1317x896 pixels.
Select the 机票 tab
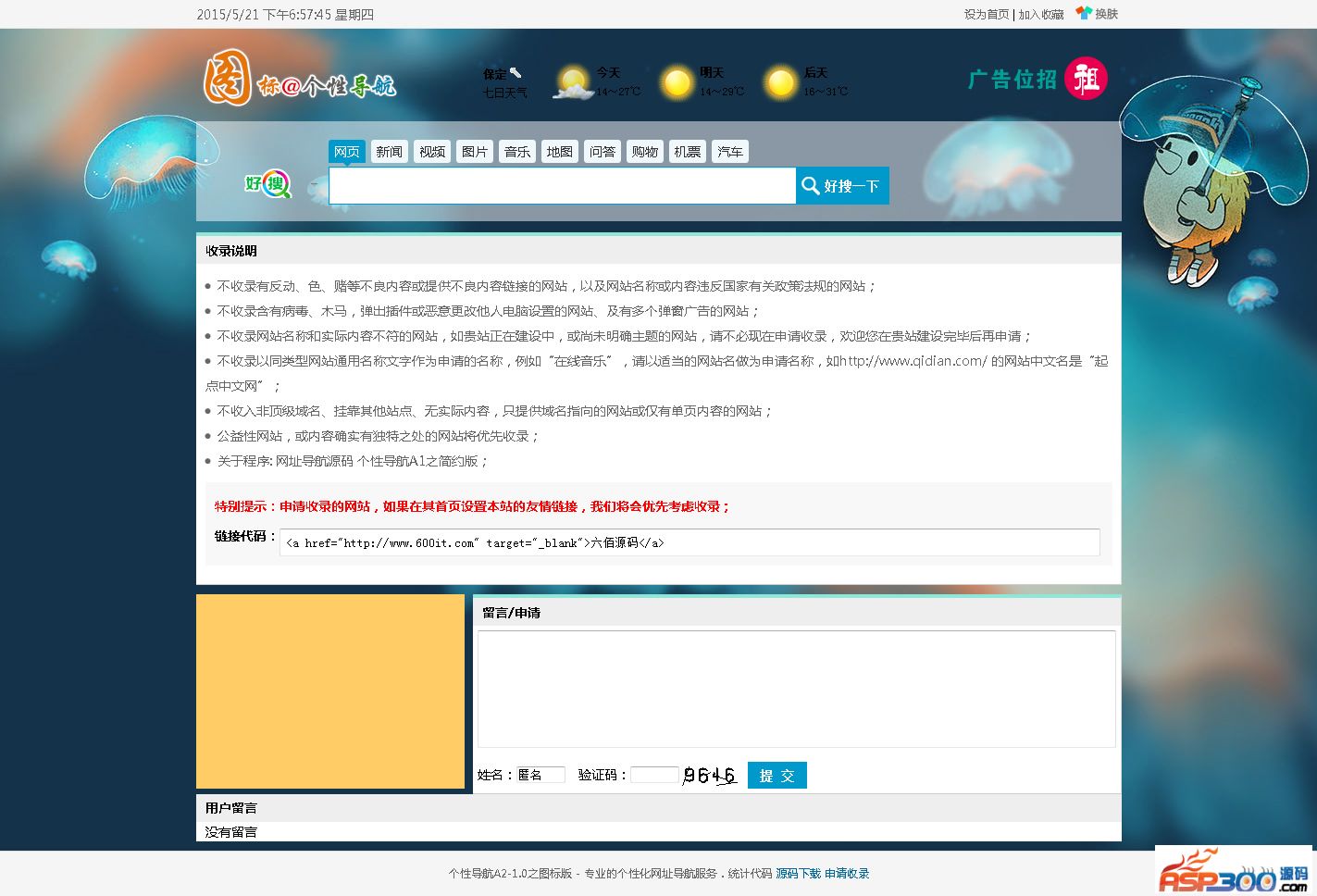(688, 152)
